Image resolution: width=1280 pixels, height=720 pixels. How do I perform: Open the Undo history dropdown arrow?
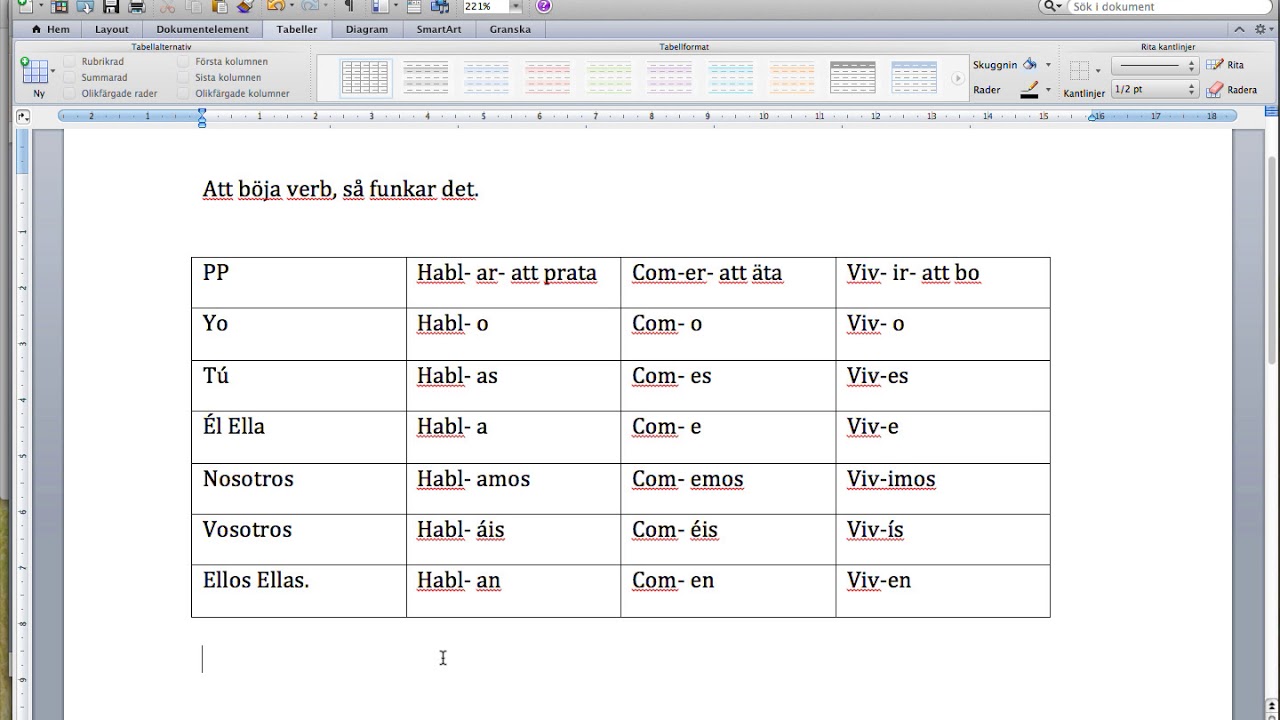pos(292,6)
